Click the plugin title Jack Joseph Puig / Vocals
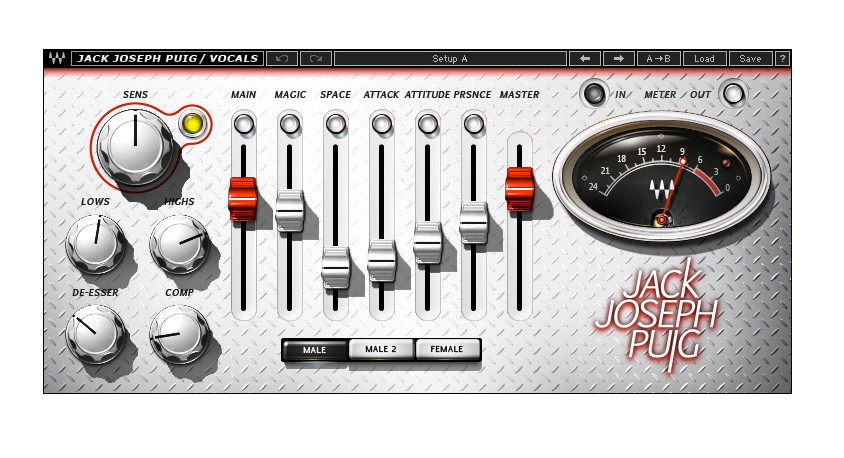The height and width of the screenshot is (458, 844). pos(167,58)
